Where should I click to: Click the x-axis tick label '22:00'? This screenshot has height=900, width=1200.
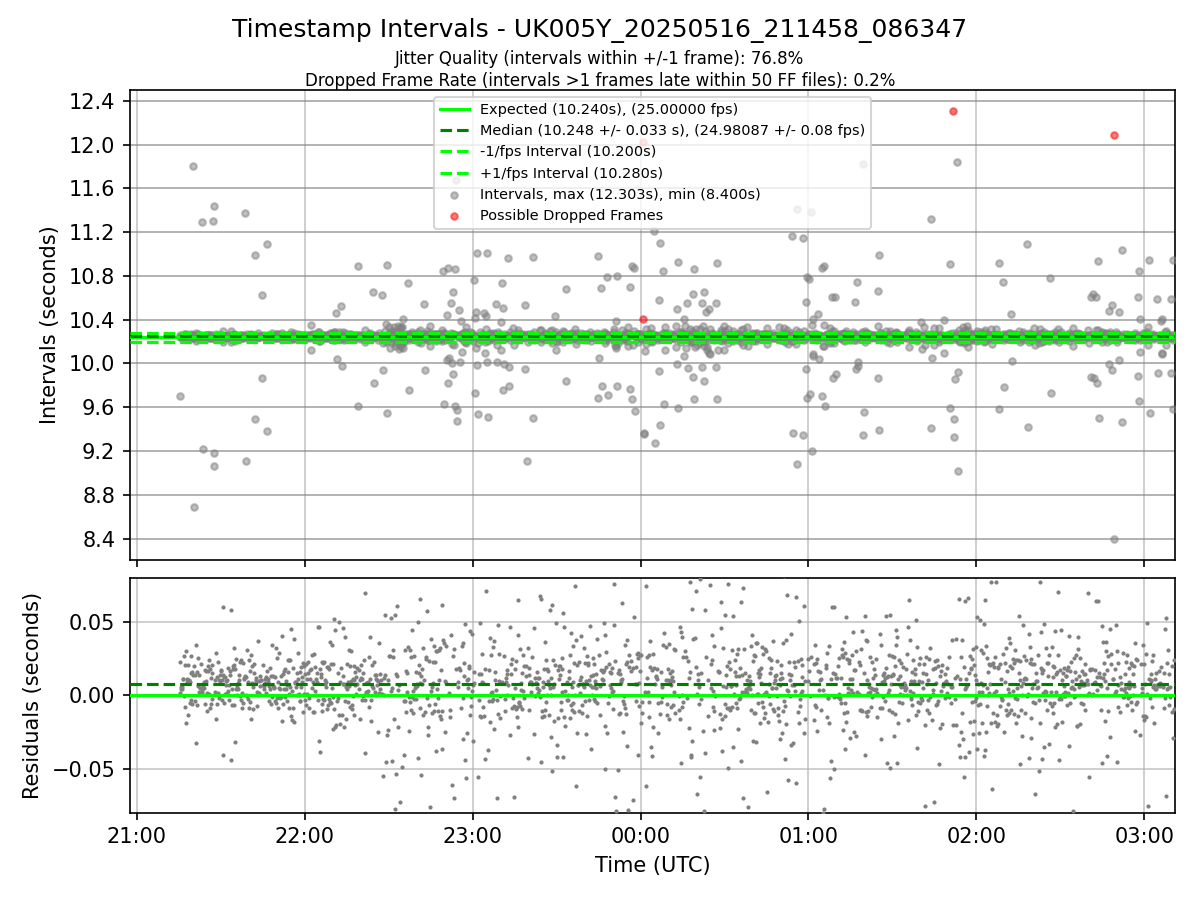(305, 834)
